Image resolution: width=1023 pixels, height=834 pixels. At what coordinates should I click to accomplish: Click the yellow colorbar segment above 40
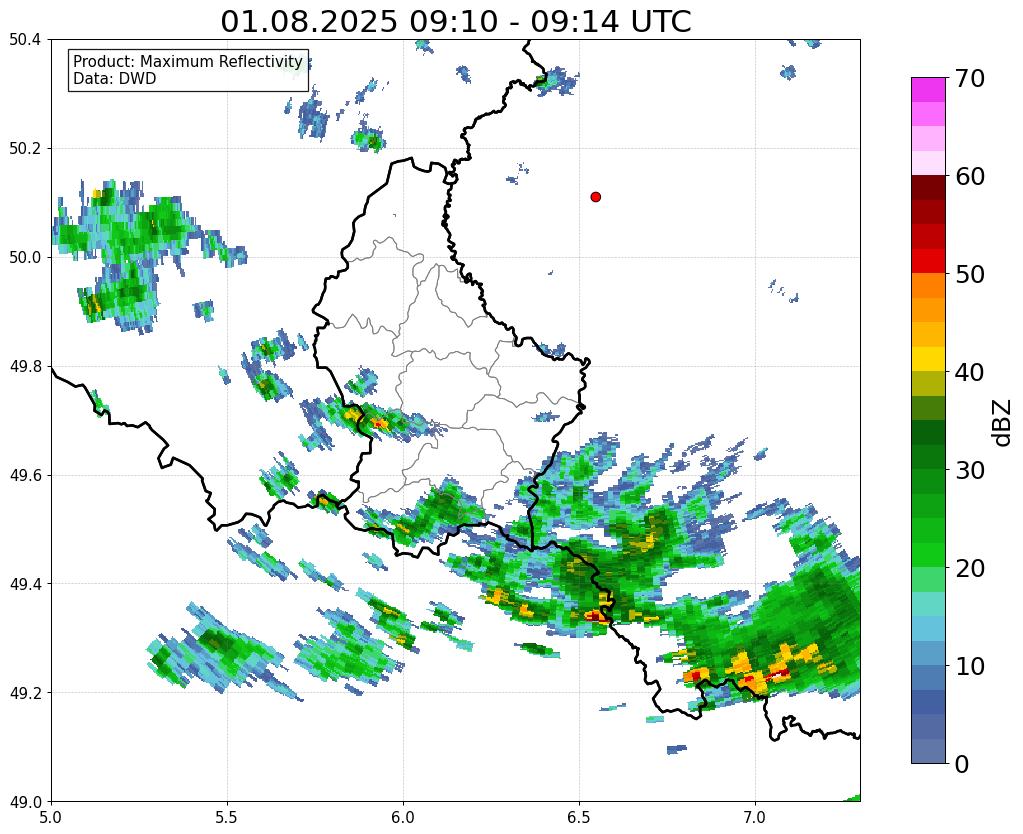[x=928, y=360]
